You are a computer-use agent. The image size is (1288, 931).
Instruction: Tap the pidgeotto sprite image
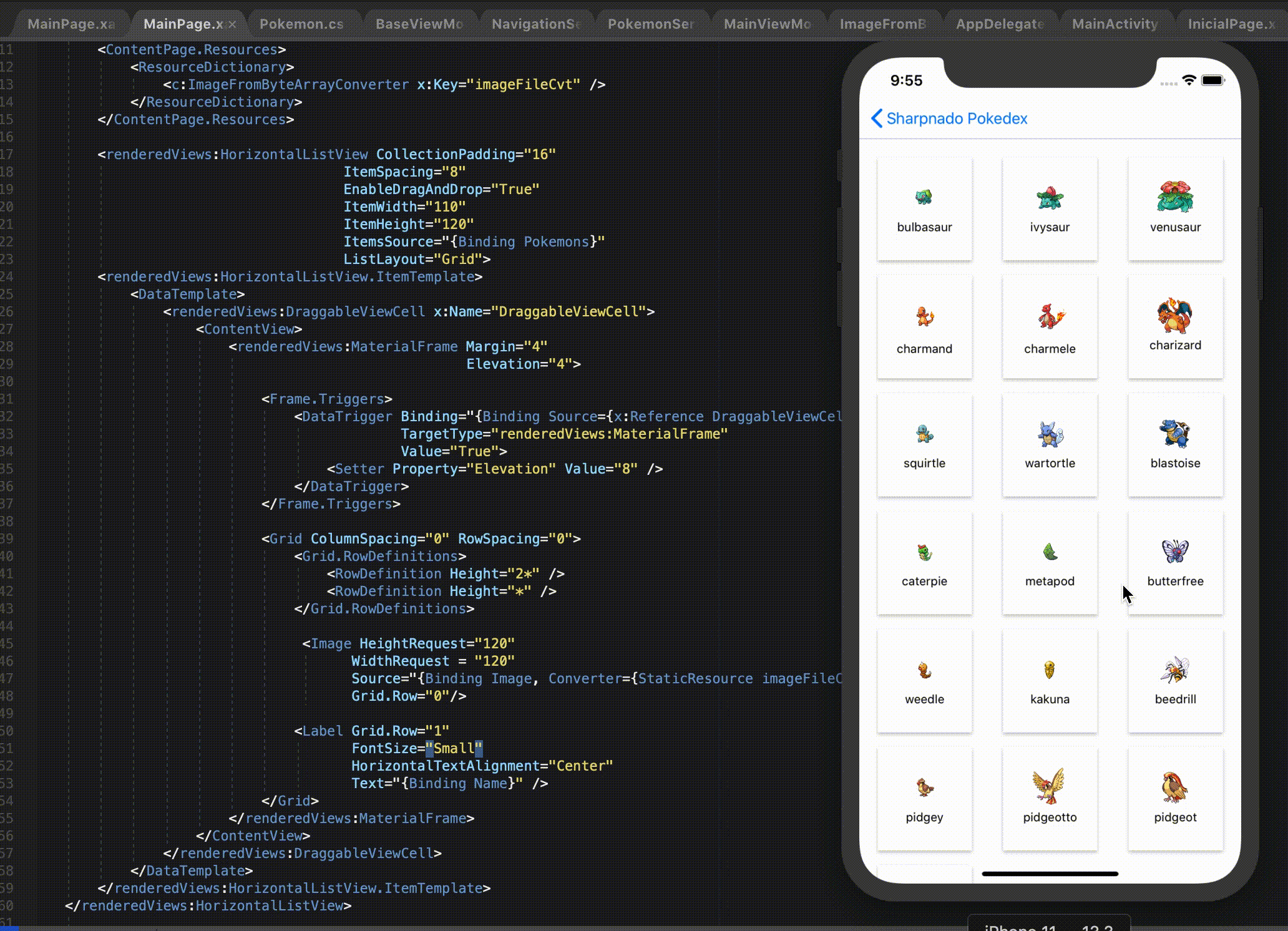tap(1048, 786)
